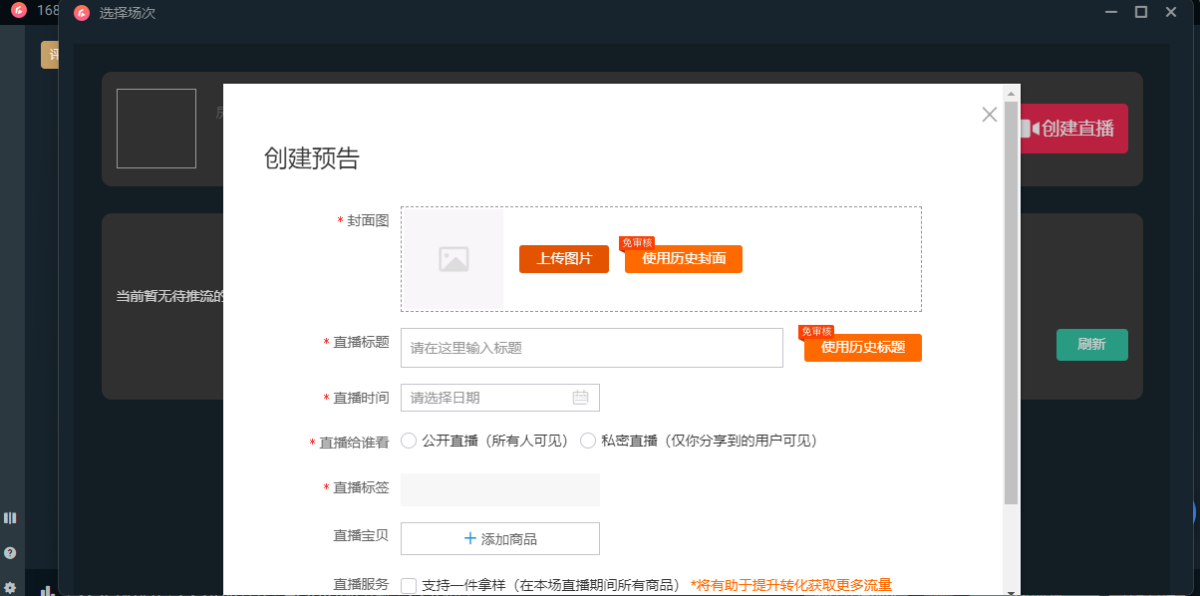
Task: Open the calendar icon in date field
Action: [580, 398]
